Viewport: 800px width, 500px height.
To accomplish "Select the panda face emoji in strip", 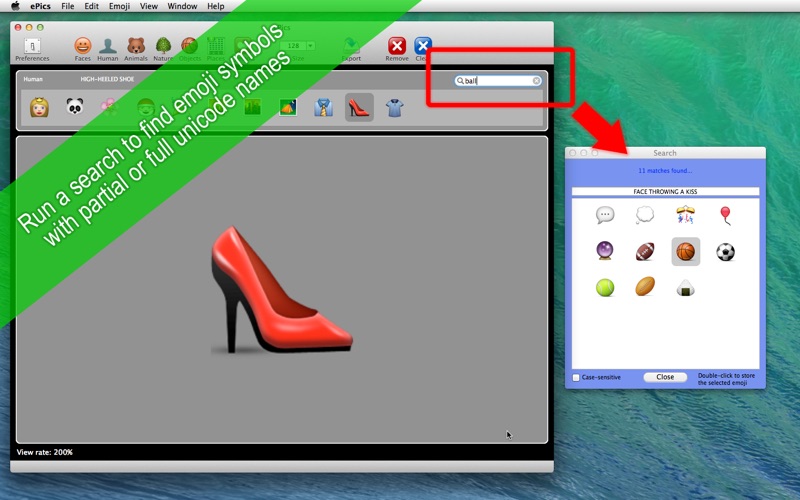I will click(x=74, y=107).
